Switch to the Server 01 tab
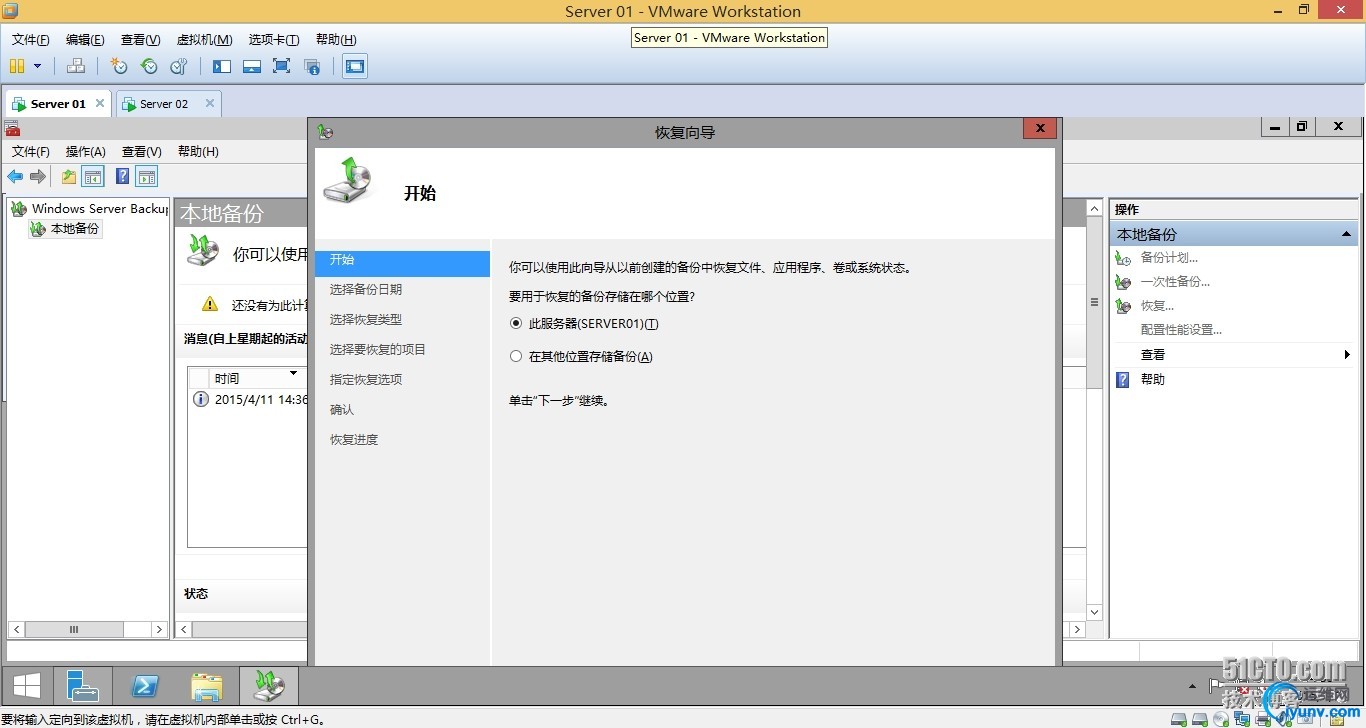Image resolution: width=1366 pixels, height=728 pixels. [58, 104]
